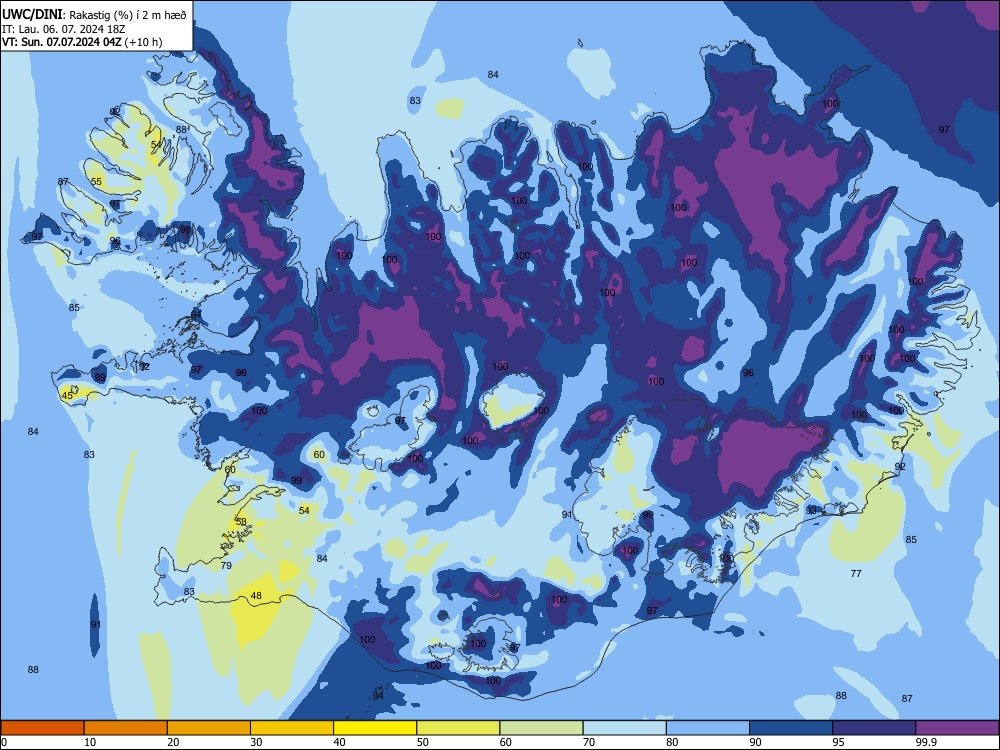Viewport: 1000px width, 750px height.
Task: Click the humidity value '55' on the map
Action: (x=96, y=181)
